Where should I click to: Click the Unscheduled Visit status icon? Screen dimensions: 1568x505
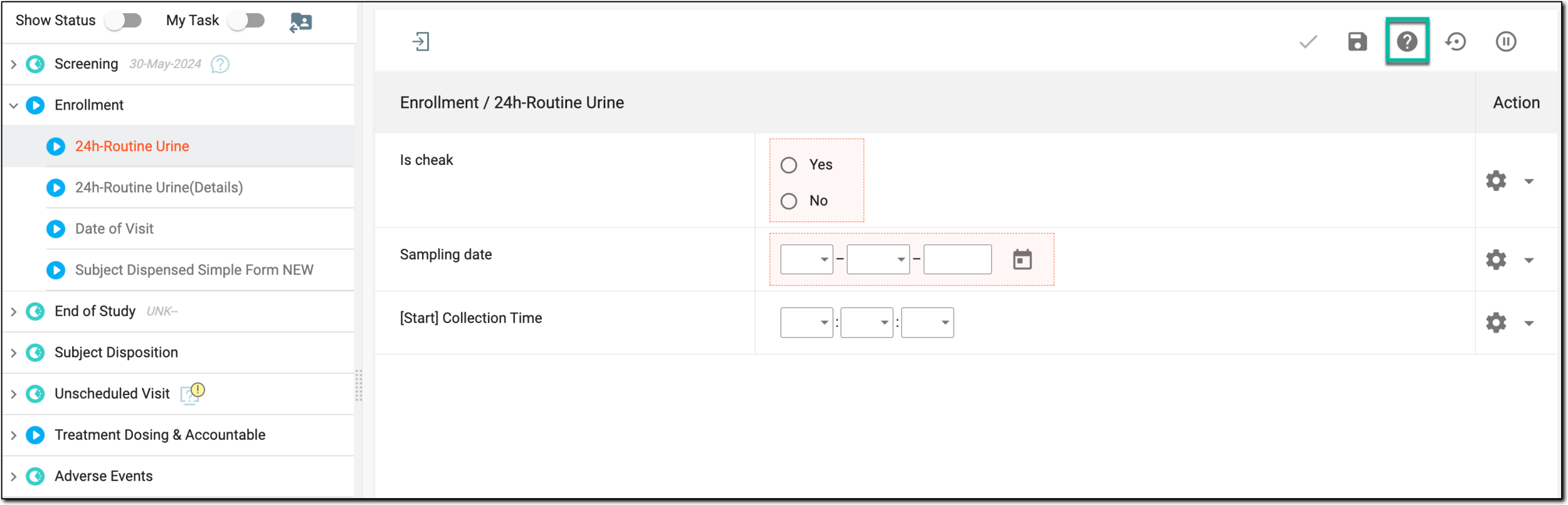[x=36, y=394]
